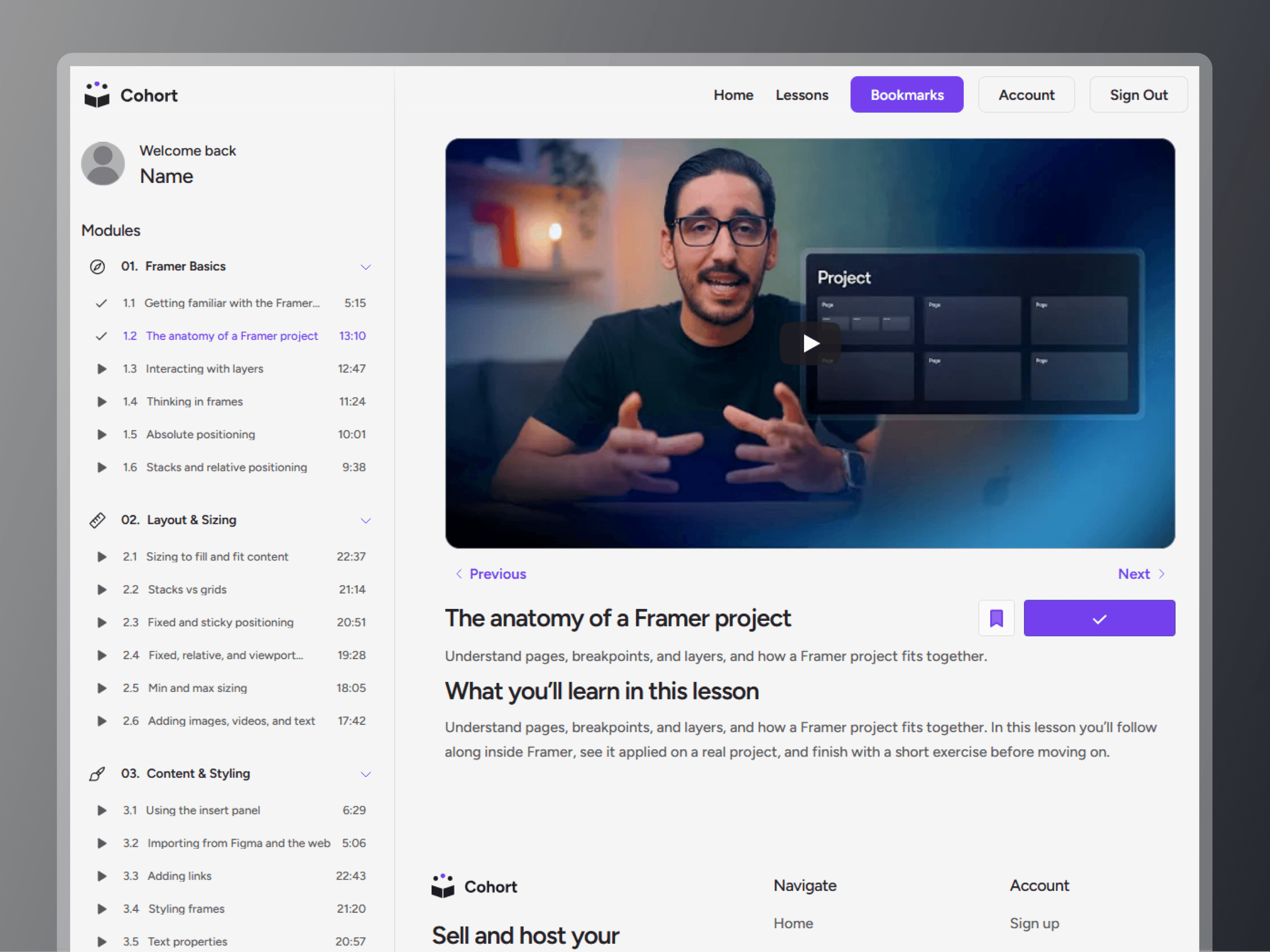This screenshot has height=952, width=1270.
Task: Open the Account page button
Action: point(1026,95)
